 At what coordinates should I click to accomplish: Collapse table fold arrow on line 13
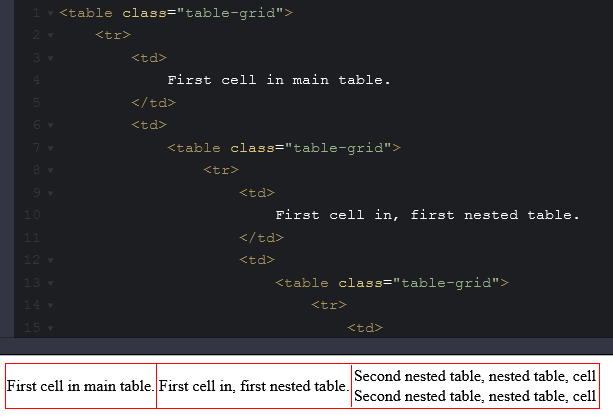point(50,283)
